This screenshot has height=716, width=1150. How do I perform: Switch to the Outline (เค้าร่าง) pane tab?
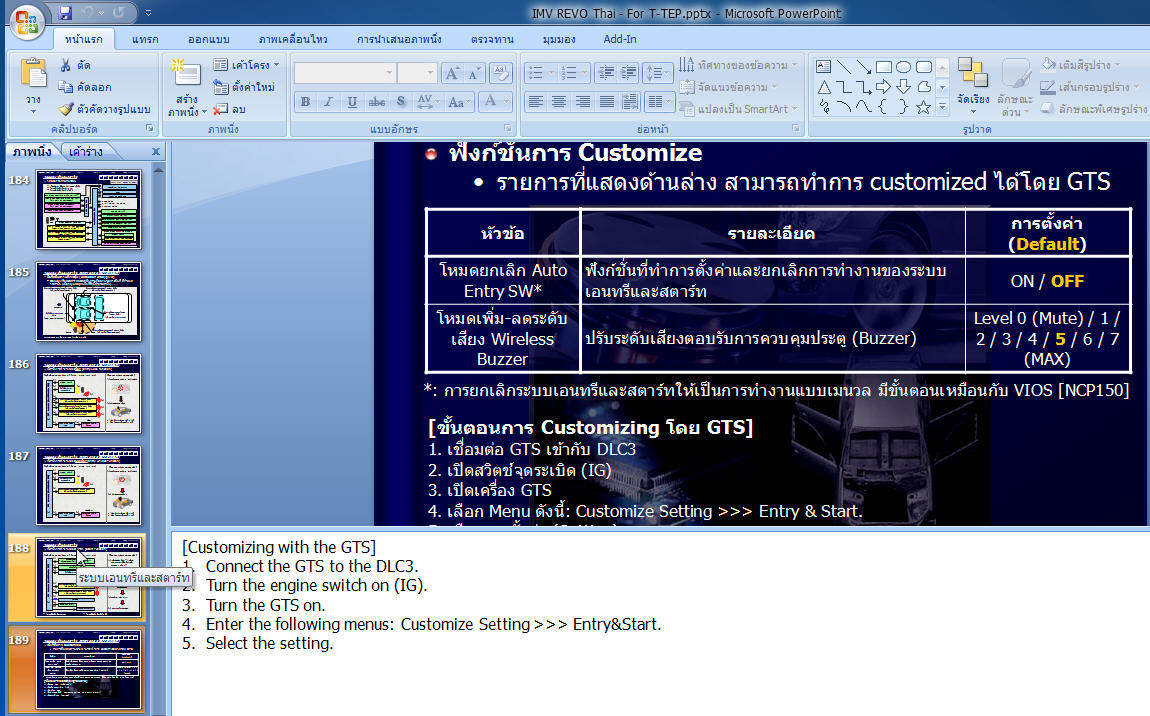pos(86,152)
